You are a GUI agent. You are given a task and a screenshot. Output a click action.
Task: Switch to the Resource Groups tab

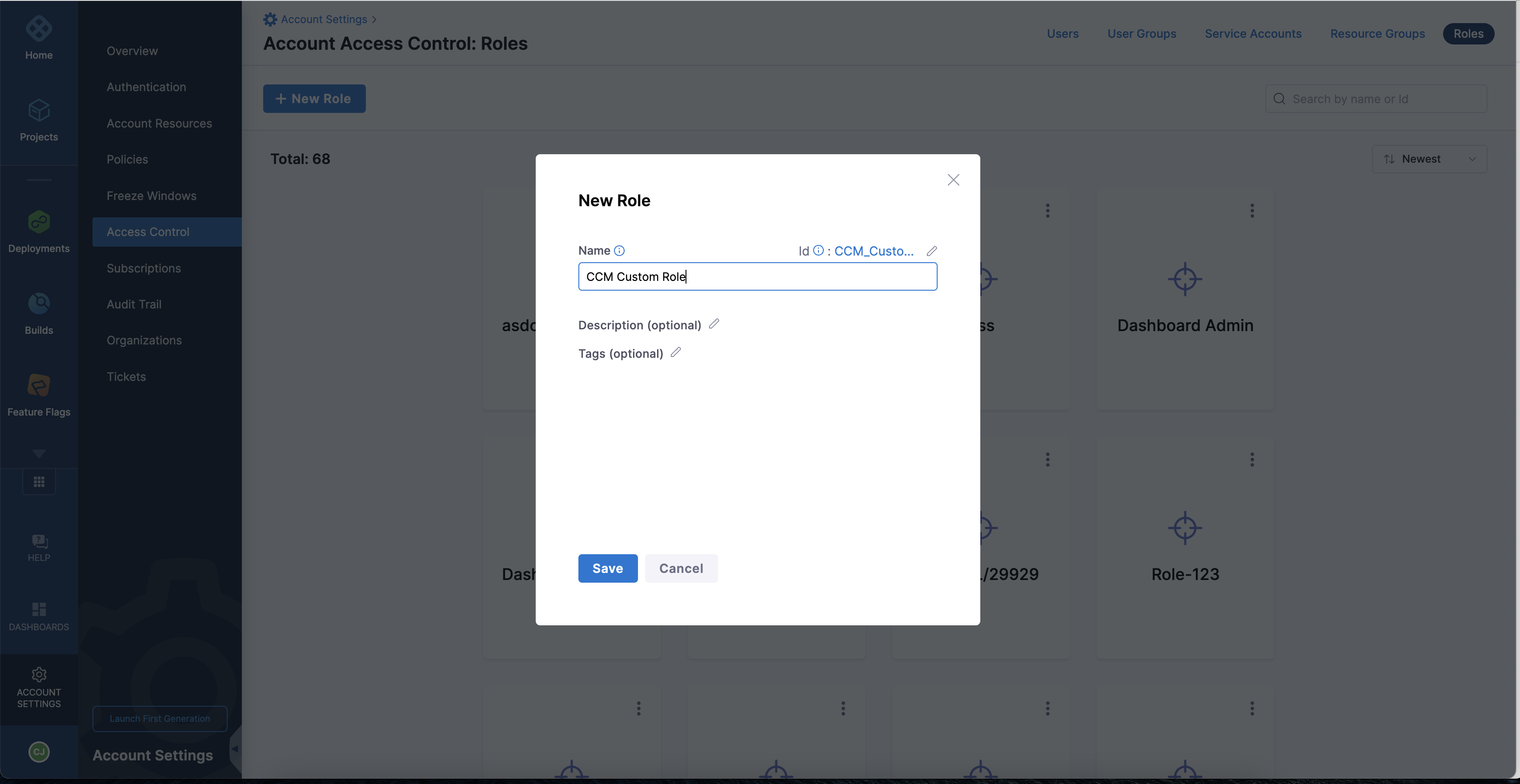(1377, 34)
